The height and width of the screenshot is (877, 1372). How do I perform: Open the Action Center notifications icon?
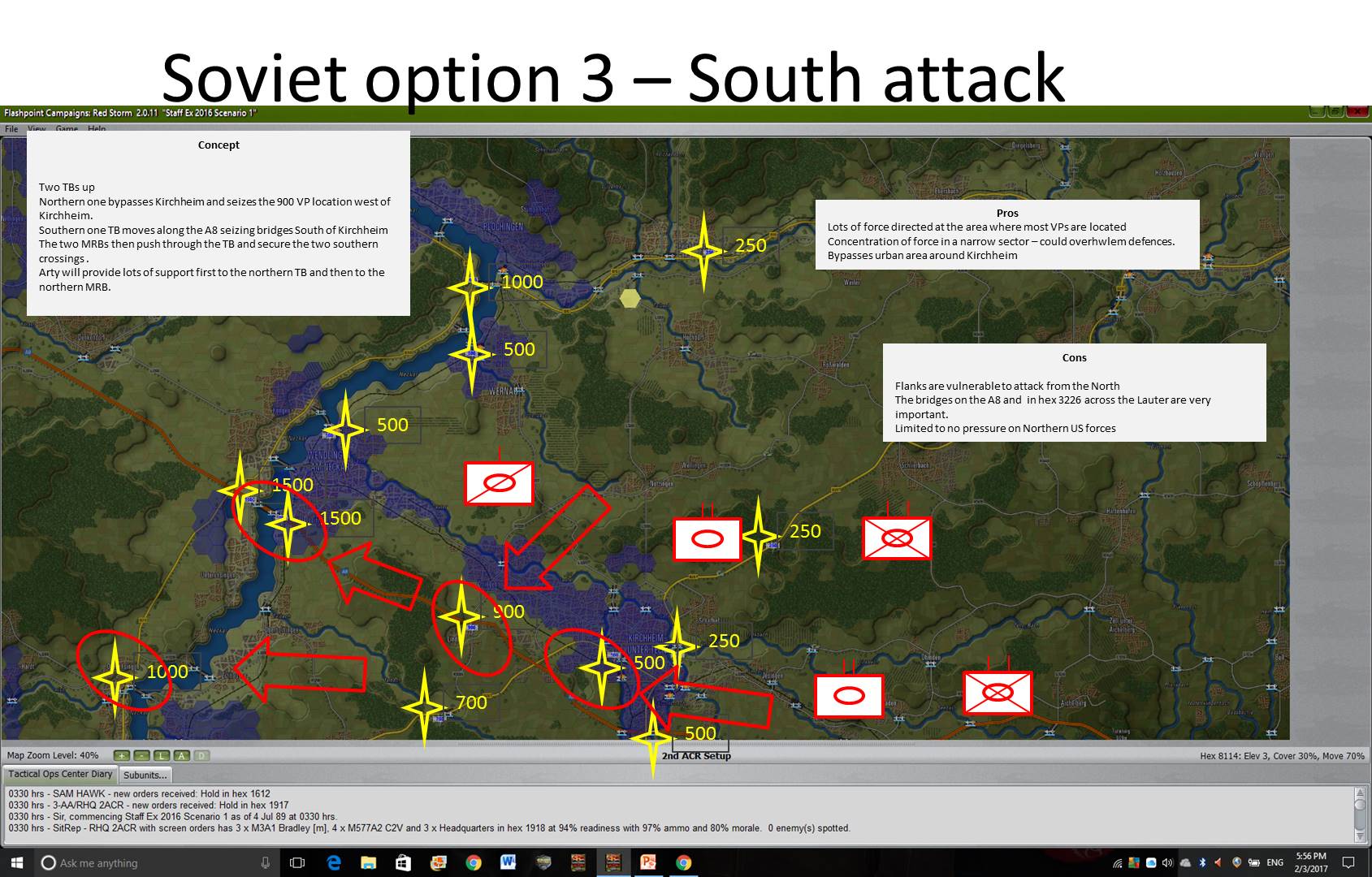point(1348,862)
